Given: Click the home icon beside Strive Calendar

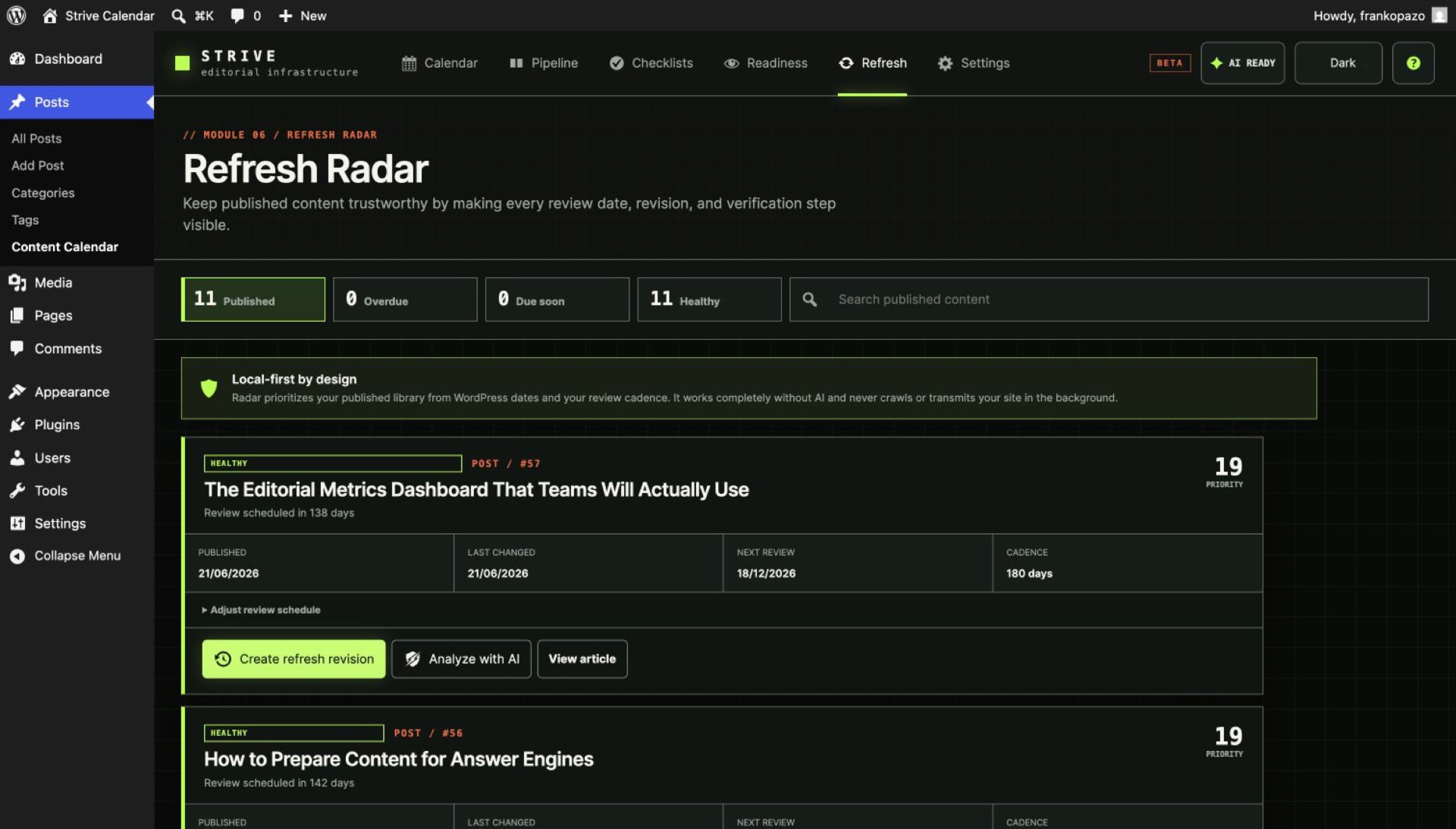Looking at the screenshot, I should (50, 15).
